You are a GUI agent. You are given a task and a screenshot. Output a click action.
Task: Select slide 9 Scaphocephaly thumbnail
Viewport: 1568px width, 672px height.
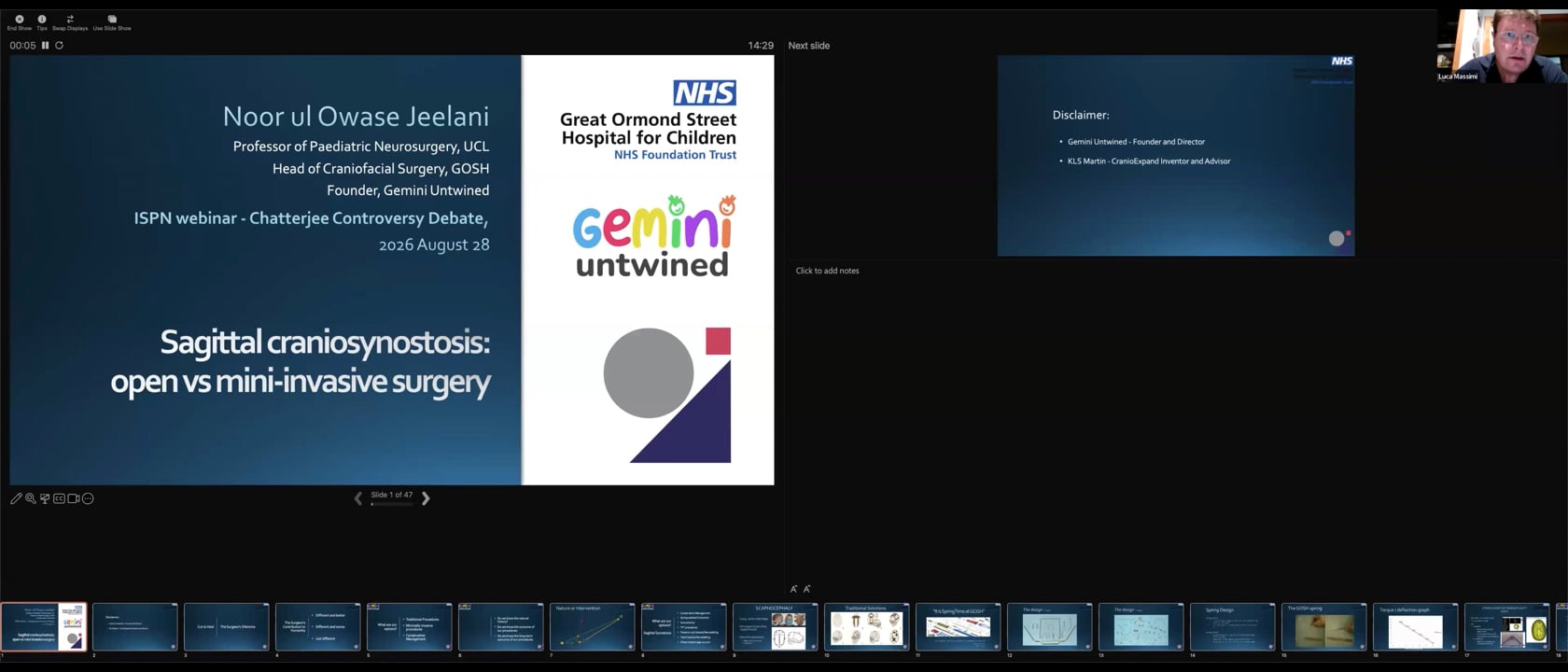coord(776,627)
